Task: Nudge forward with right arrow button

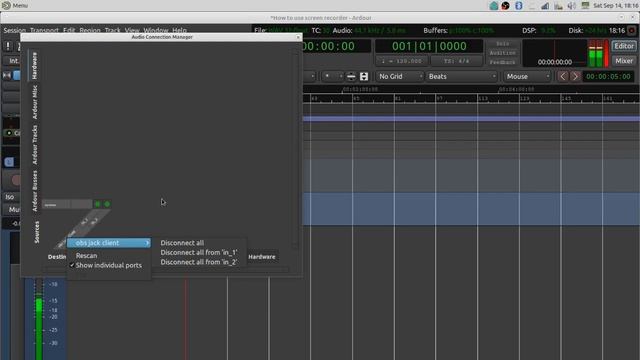Action: point(575,76)
